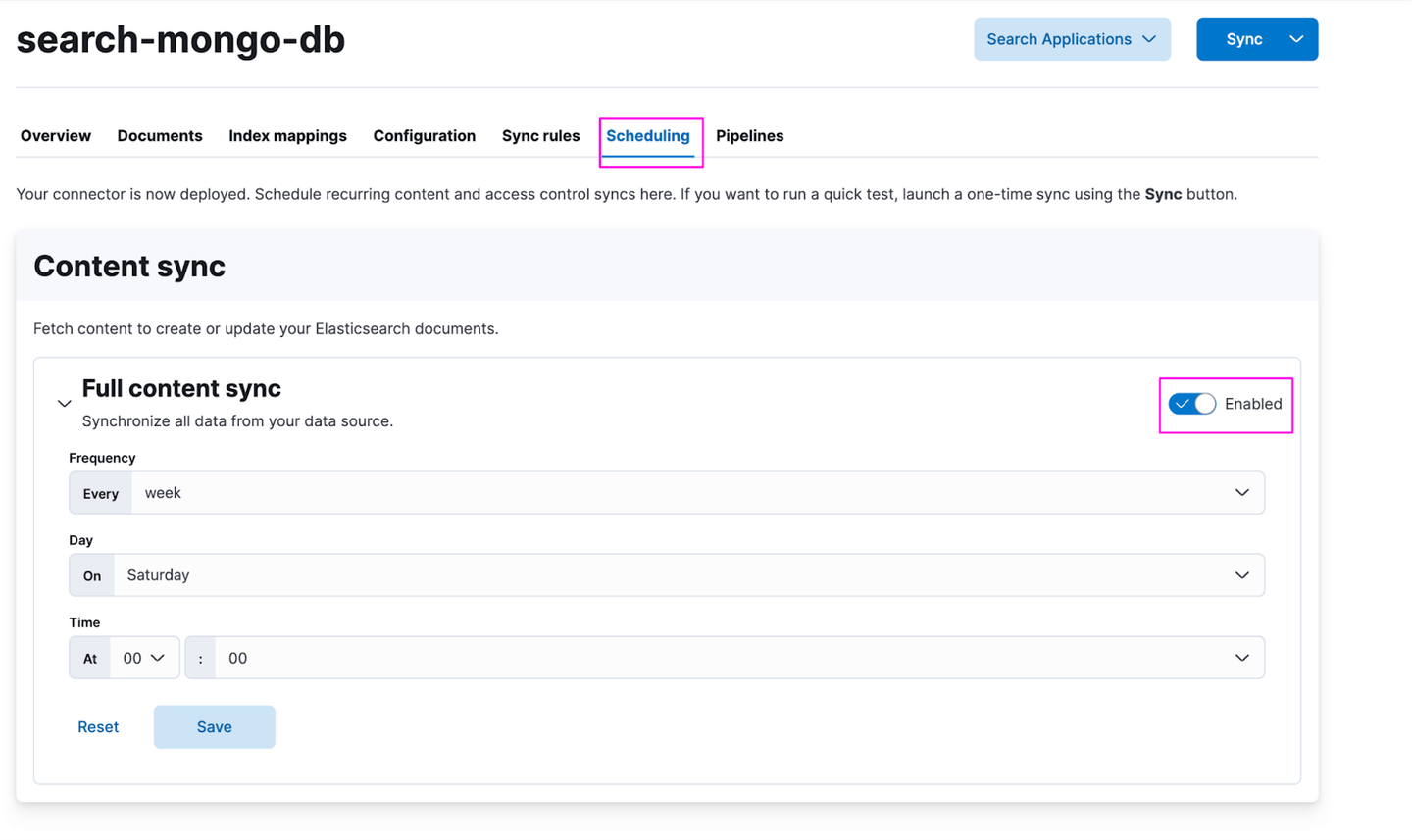
Task: Click the hour selector chevron
Action: tap(158, 658)
